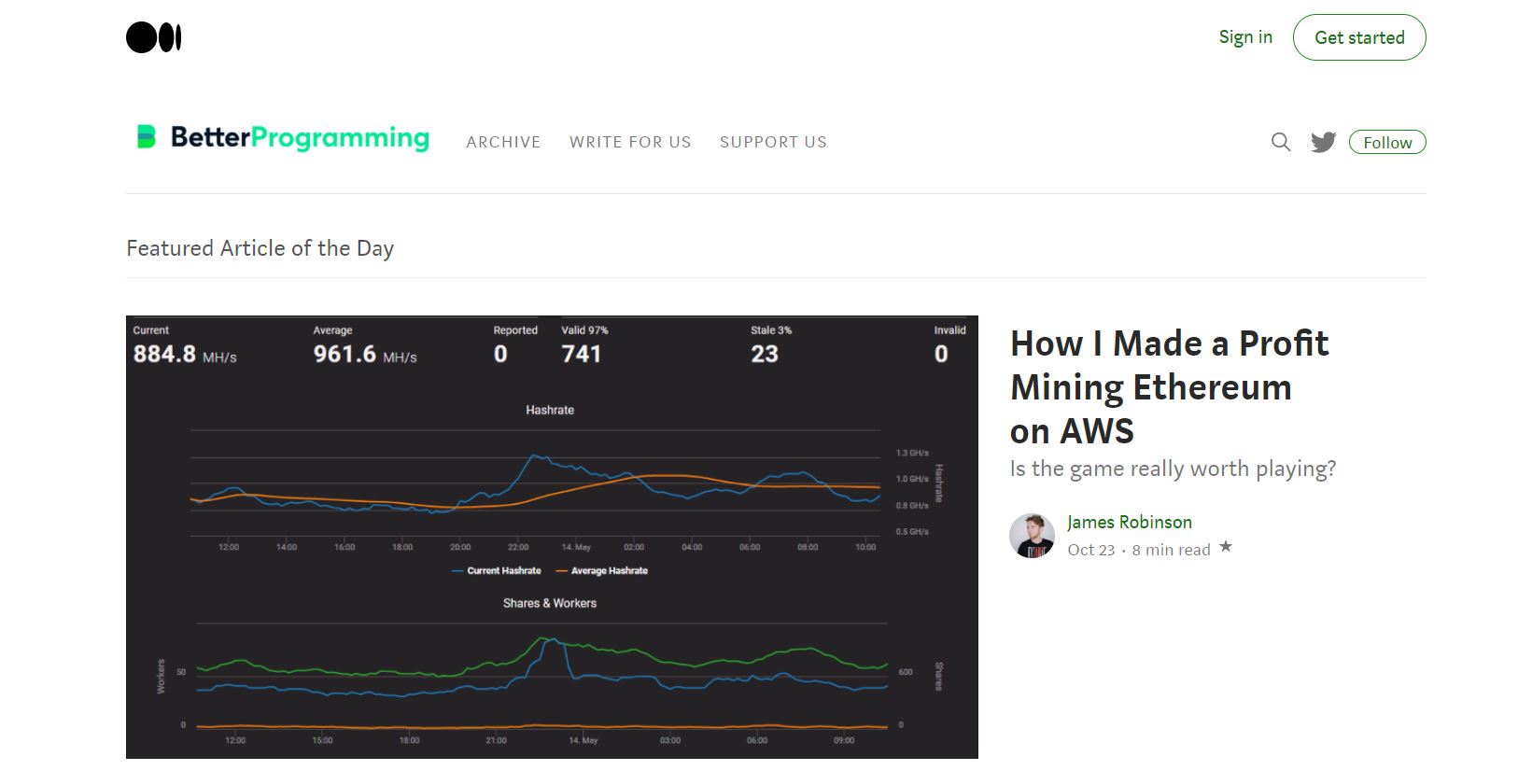Open the Medium logo home link
This screenshot has width=1532, height=784.
pos(154,37)
